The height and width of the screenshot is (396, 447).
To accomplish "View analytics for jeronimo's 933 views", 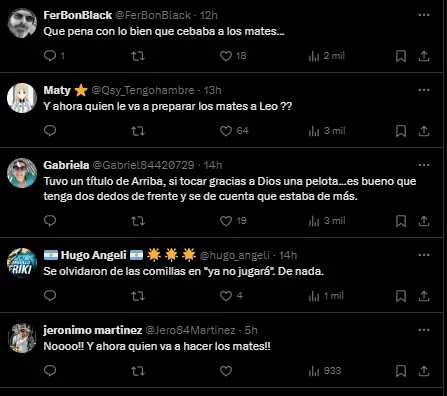I will tap(325, 371).
